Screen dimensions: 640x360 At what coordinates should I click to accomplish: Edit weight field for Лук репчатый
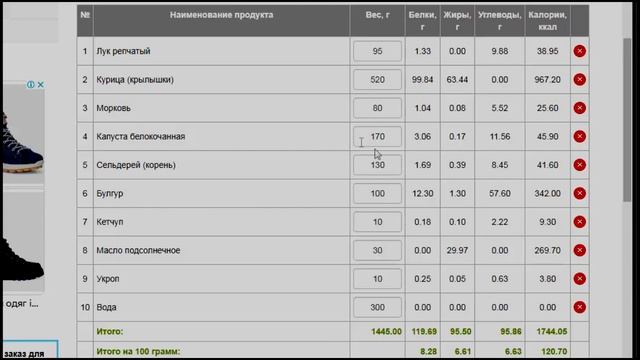pyautogui.click(x=377, y=51)
